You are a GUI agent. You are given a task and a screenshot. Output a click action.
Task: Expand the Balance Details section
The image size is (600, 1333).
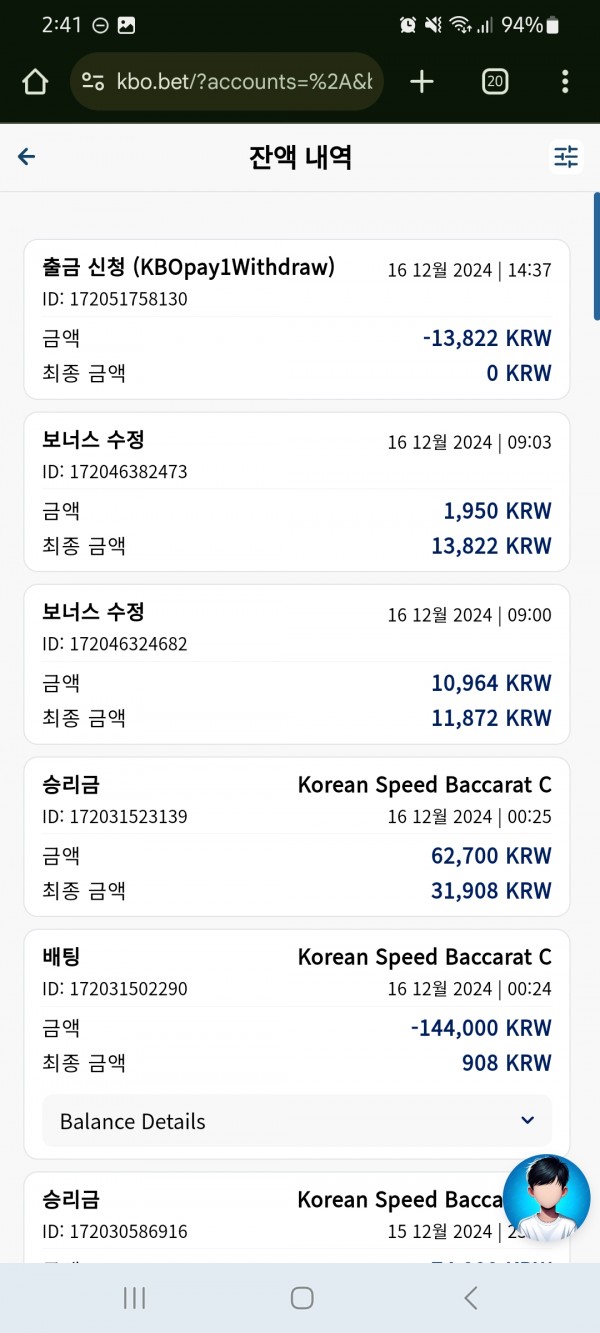[x=297, y=1121]
